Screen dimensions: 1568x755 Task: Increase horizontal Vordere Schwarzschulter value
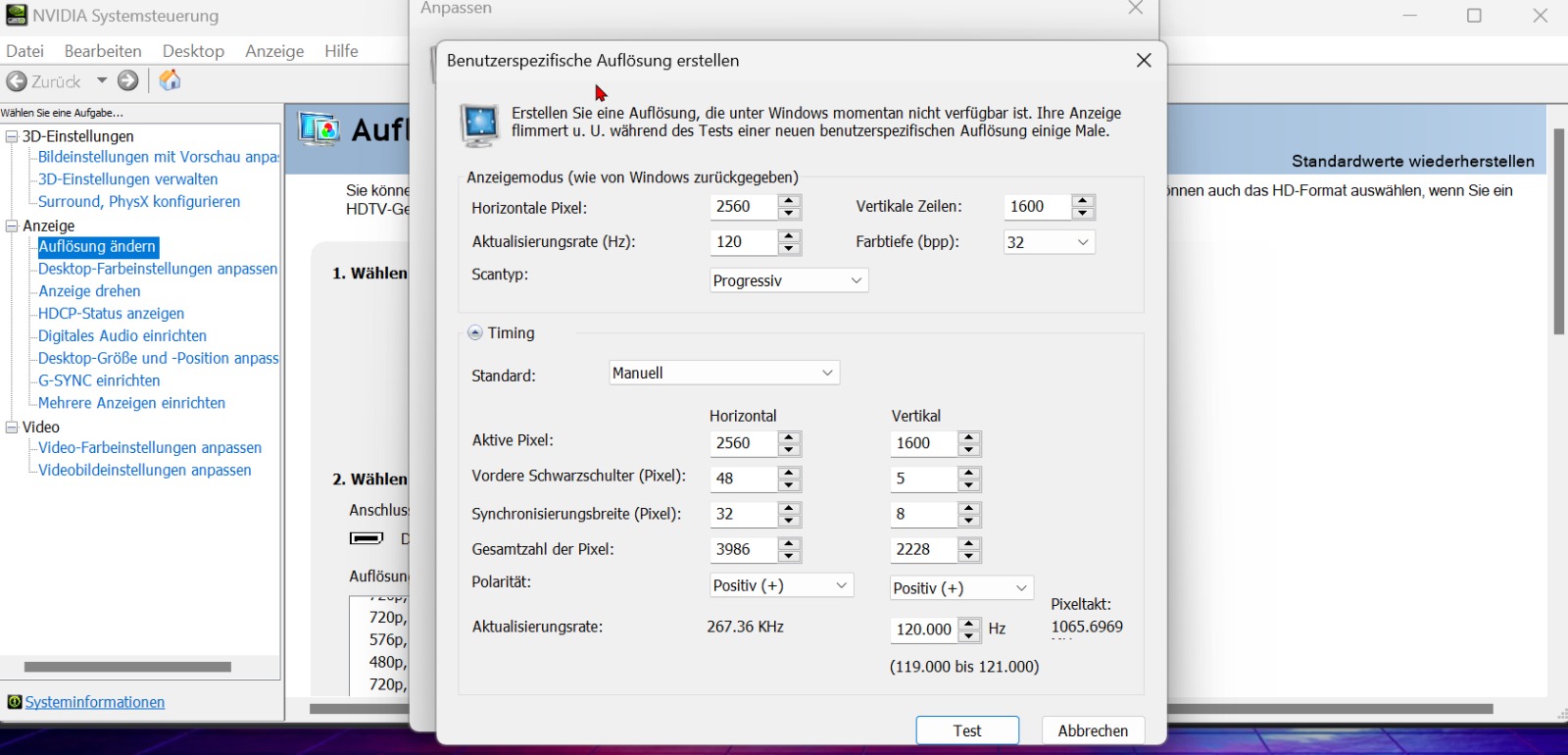click(x=790, y=474)
